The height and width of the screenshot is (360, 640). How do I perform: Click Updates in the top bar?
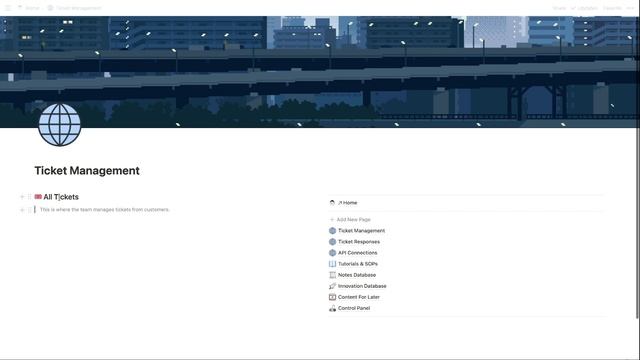point(584,8)
